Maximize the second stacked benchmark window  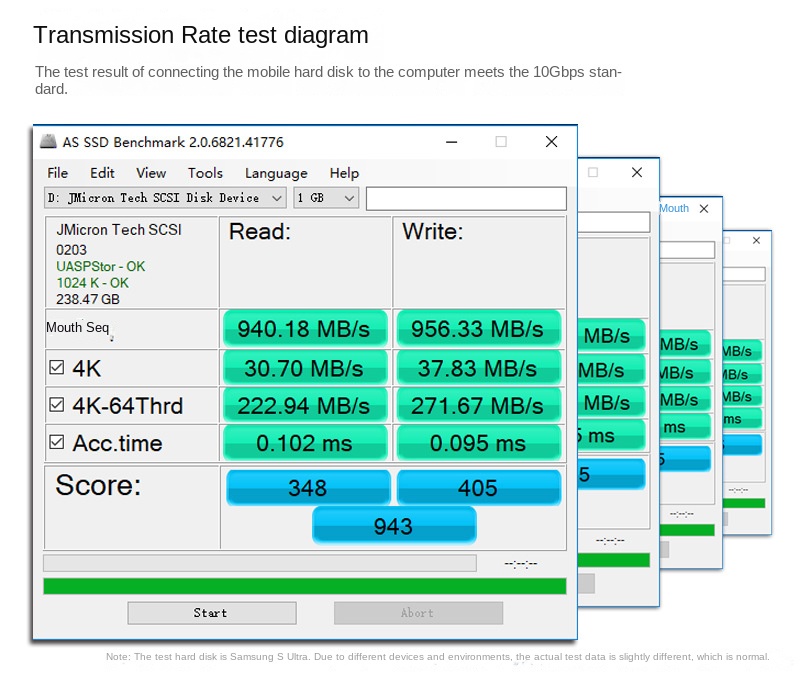593,173
